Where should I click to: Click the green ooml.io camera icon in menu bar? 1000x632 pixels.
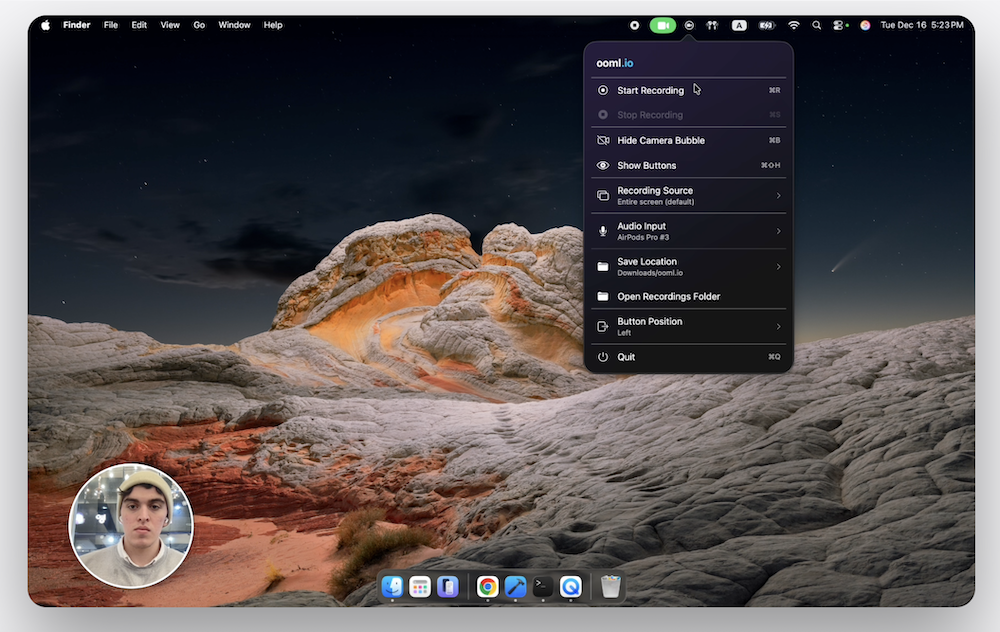tap(661, 25)
